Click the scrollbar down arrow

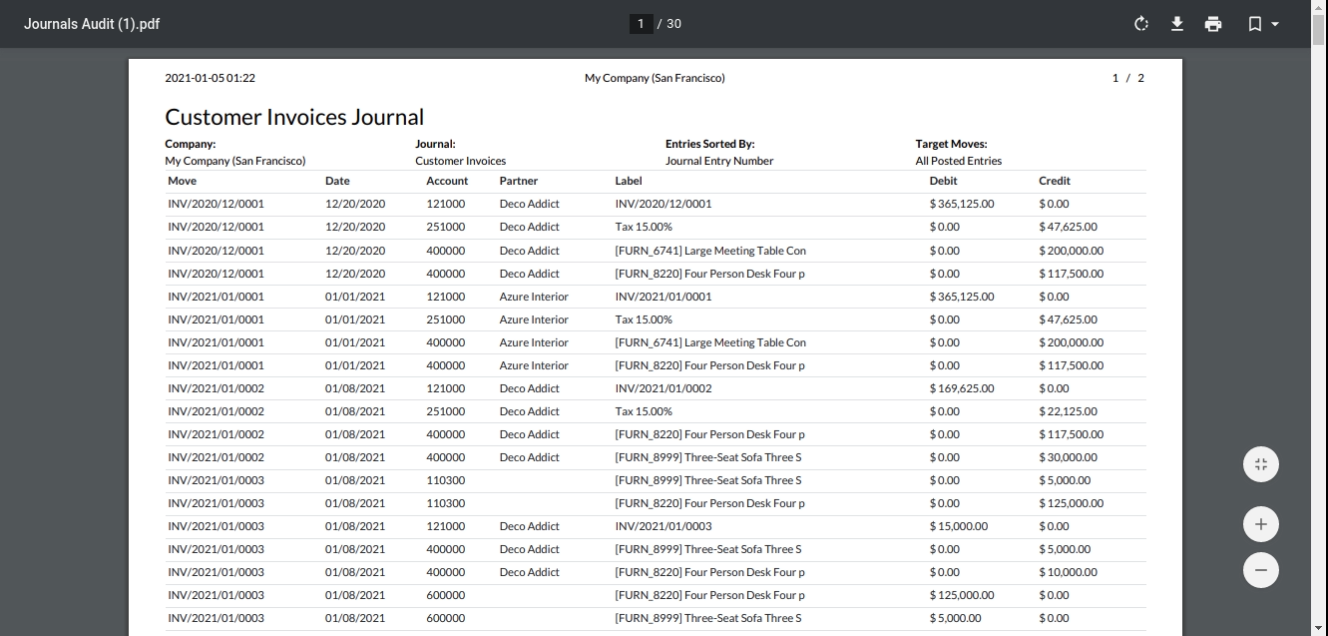[x=1320, y=628]
